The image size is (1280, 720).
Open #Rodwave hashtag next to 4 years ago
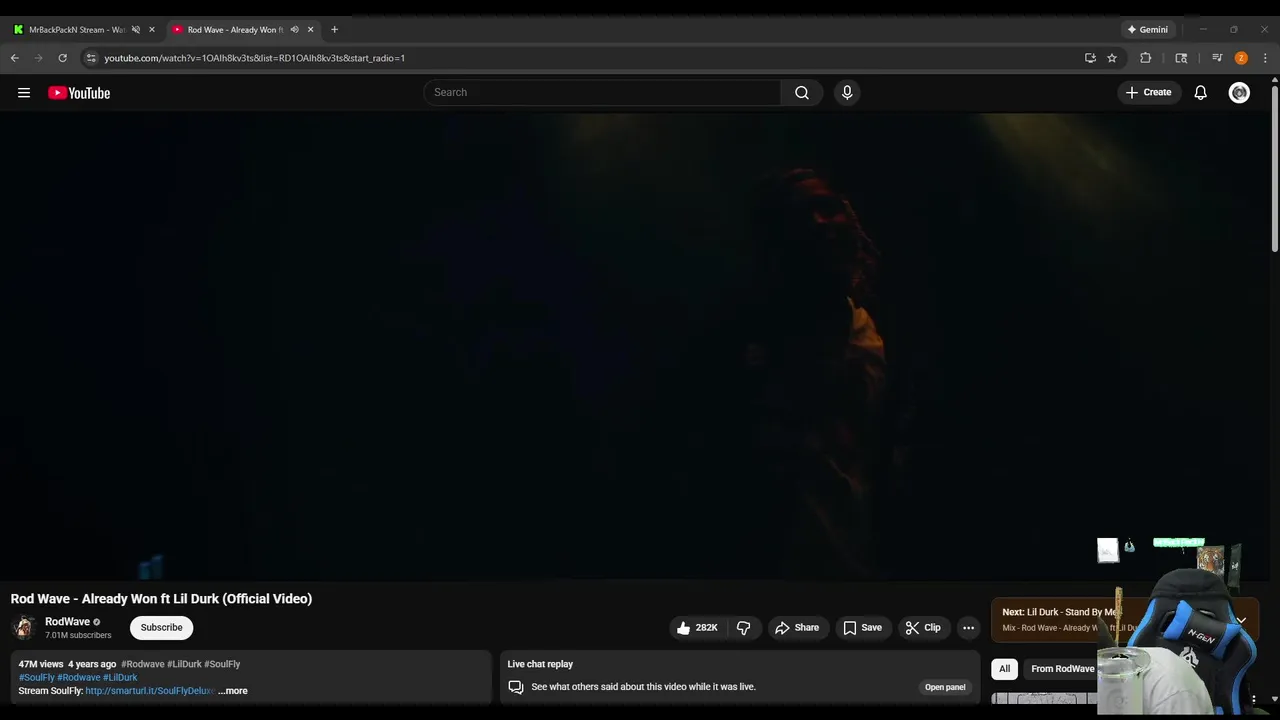(x=142, y=664)
